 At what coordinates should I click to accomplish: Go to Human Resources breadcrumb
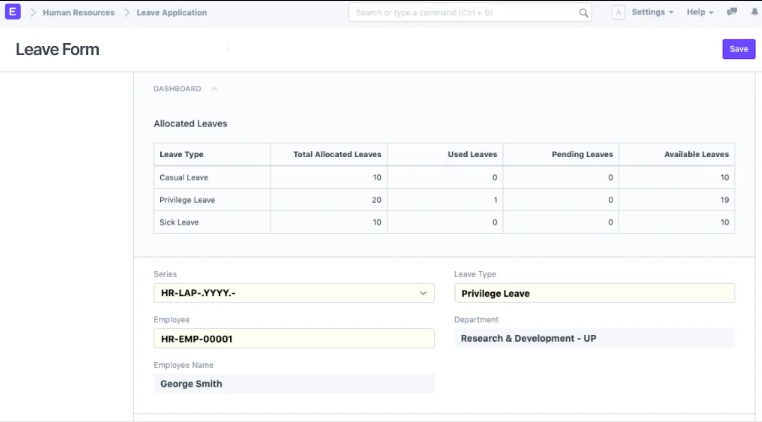point(78,13)
